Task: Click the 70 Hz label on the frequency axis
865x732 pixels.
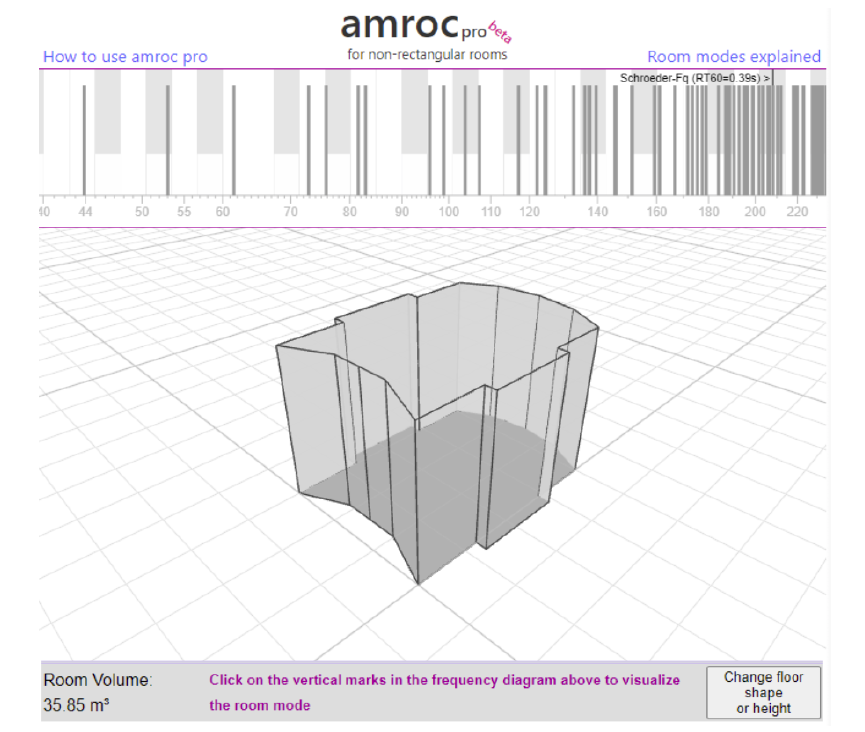Action: [291, 212]
